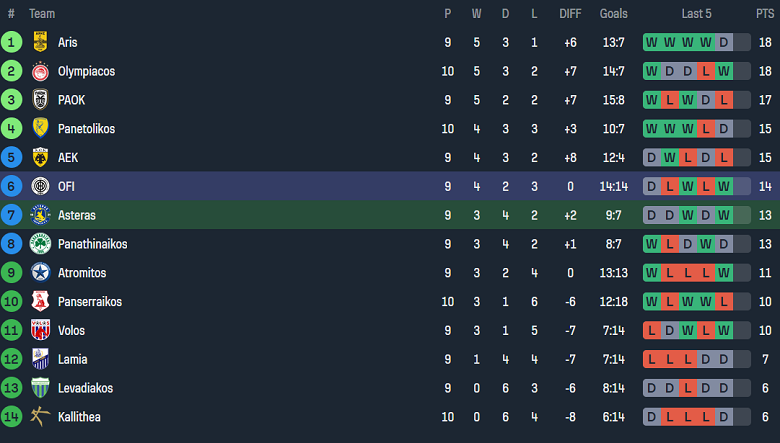Sort standings by Goals column header

(x=613, y=14)
